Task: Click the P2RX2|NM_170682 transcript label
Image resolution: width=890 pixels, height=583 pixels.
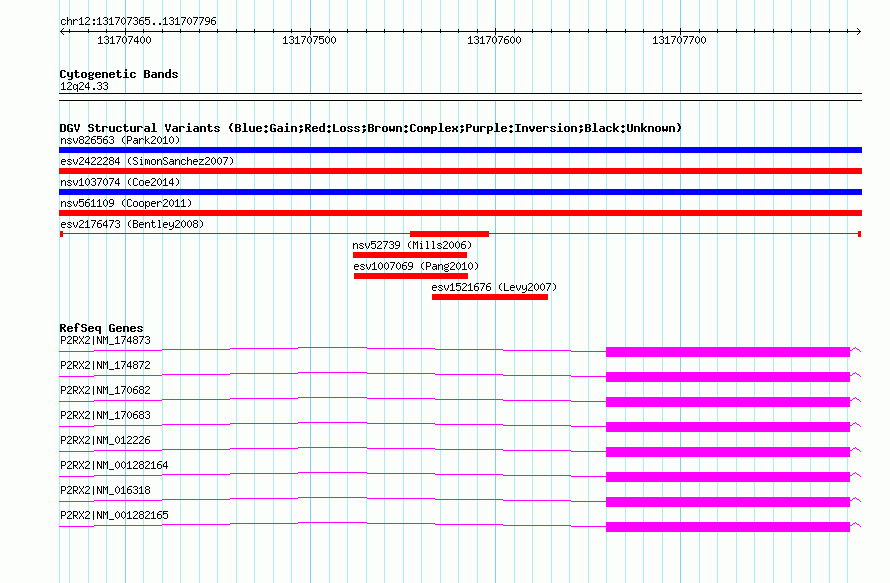Action: (x=105, y=391)
